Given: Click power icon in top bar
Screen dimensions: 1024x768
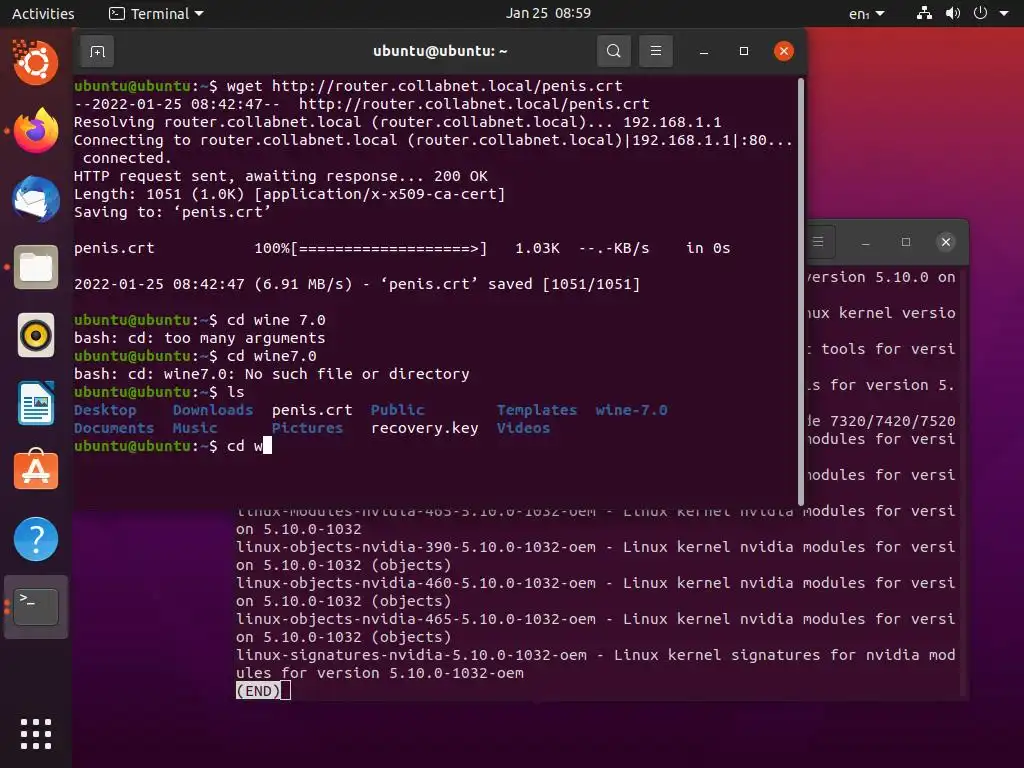Looking at the screenshot, I should (x=980, y=13).
